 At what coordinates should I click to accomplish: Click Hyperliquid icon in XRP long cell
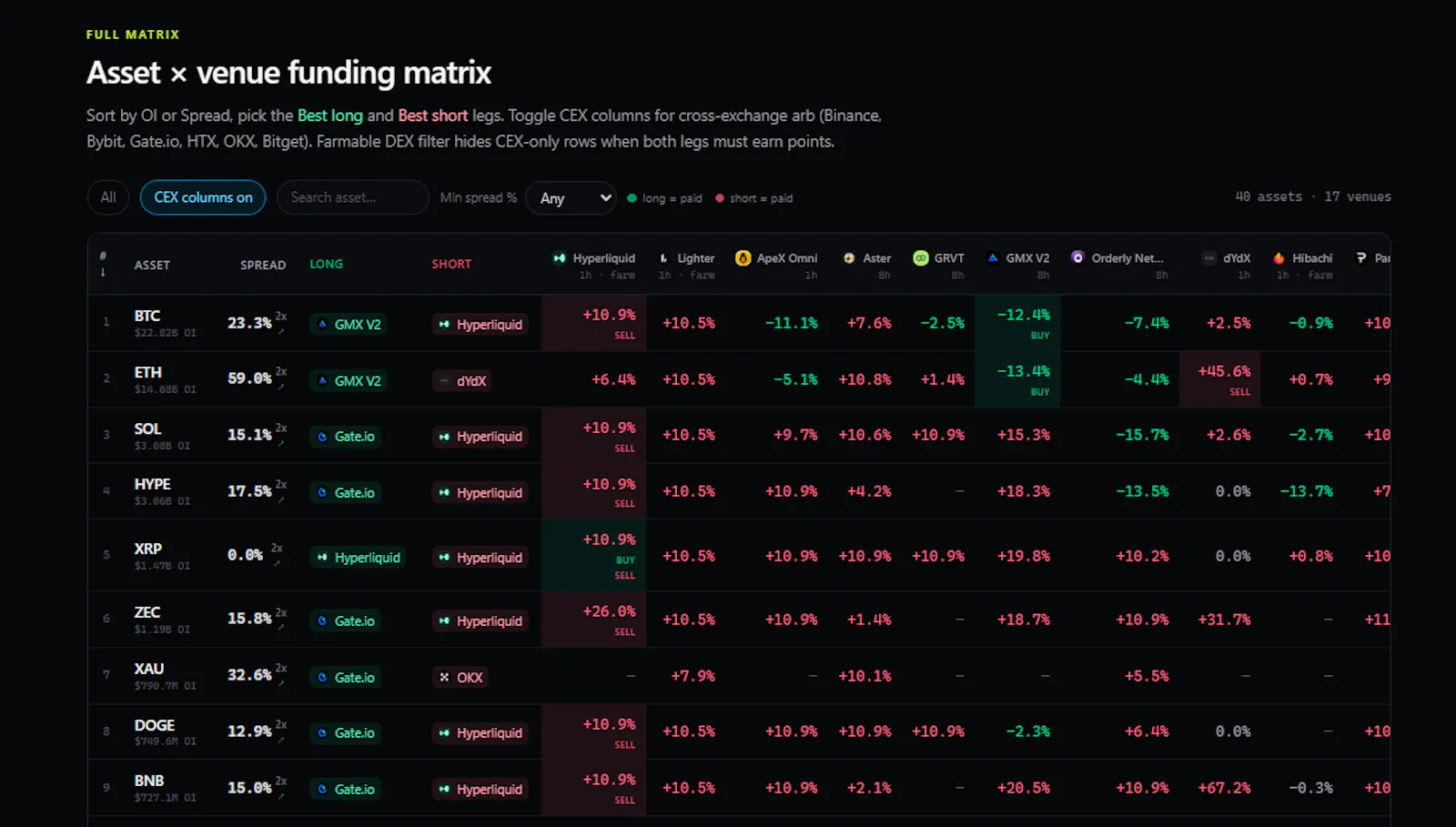[322, 557]
